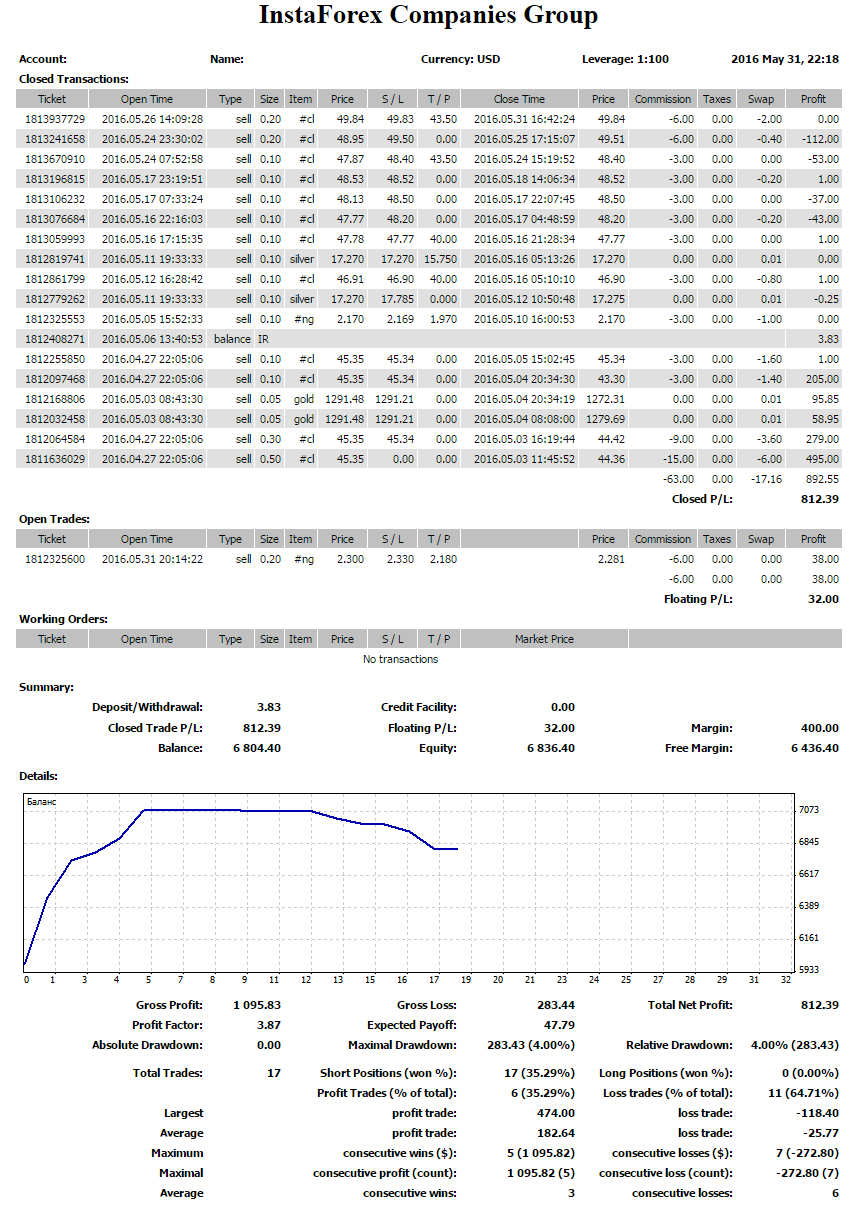The width and height of the screenshot is (855, 1212).
Task: Click the Closed Transactions heading
Action: click(74, 78)
